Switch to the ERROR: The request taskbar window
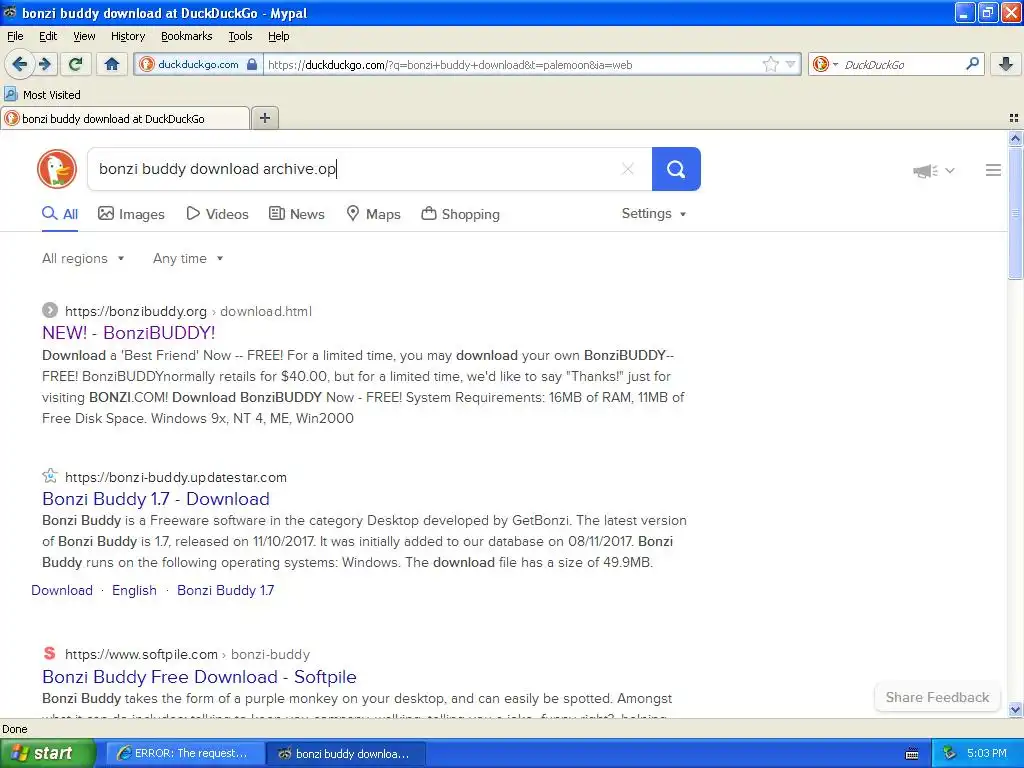 (x=185, y=753)
